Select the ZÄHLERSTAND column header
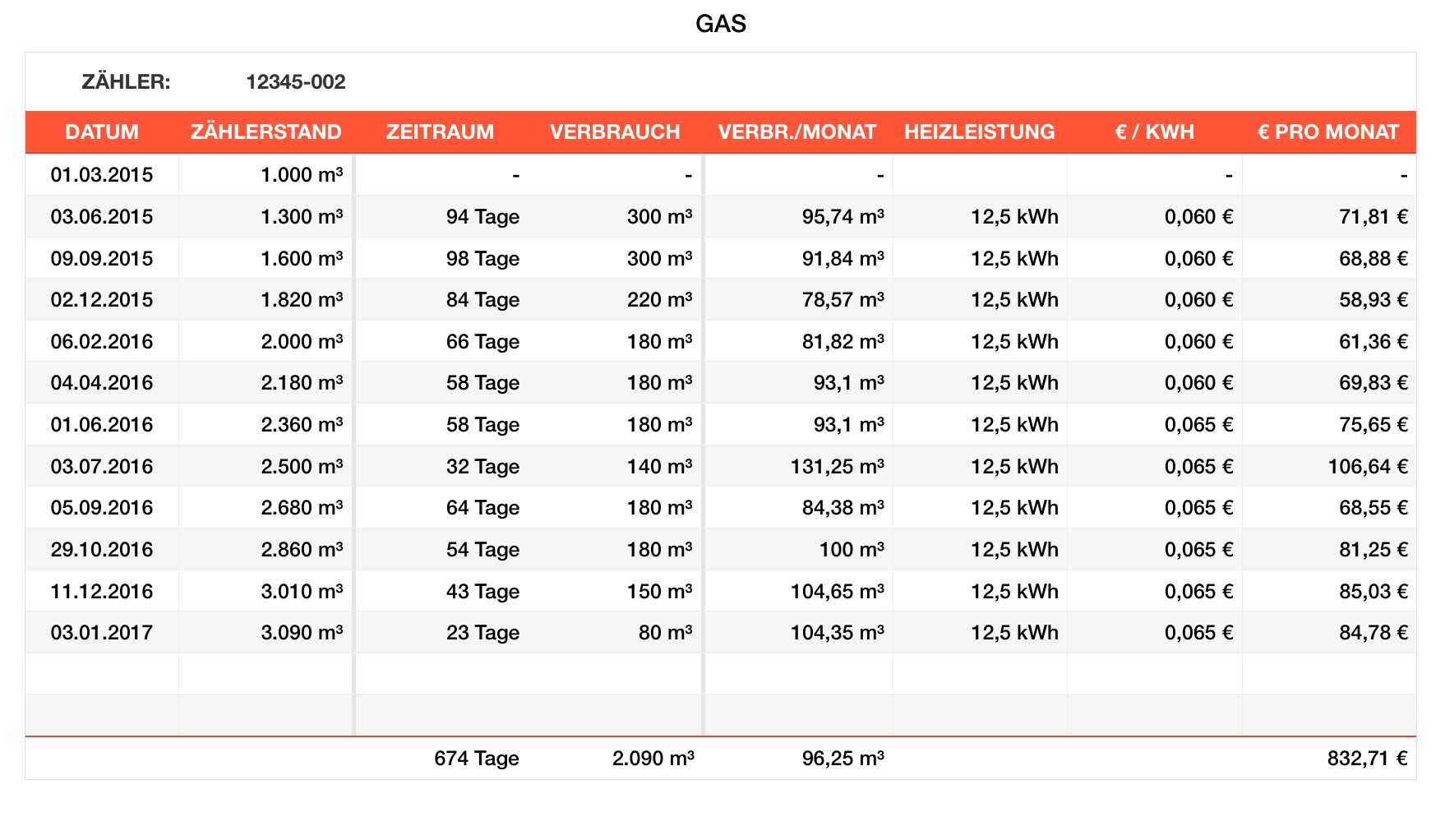Viewport: 1445px width, 840px height. pos(265,132)
